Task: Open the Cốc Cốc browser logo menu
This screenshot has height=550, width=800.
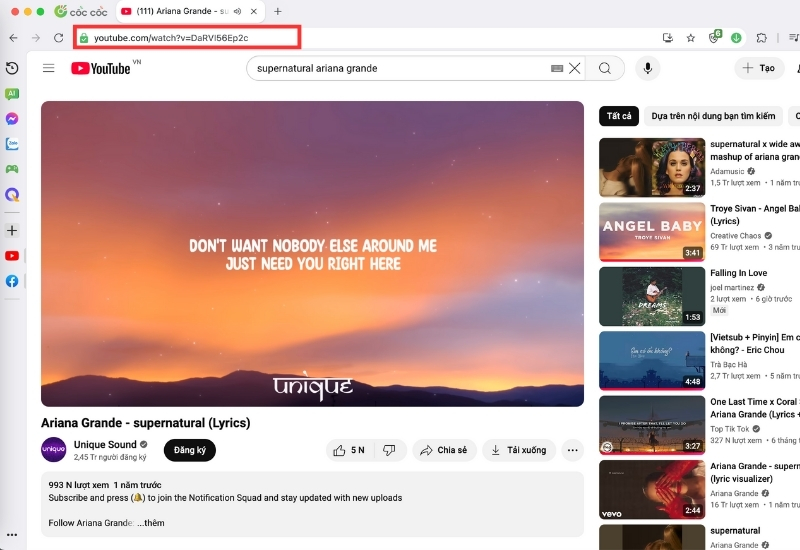Action: [81, 11]
